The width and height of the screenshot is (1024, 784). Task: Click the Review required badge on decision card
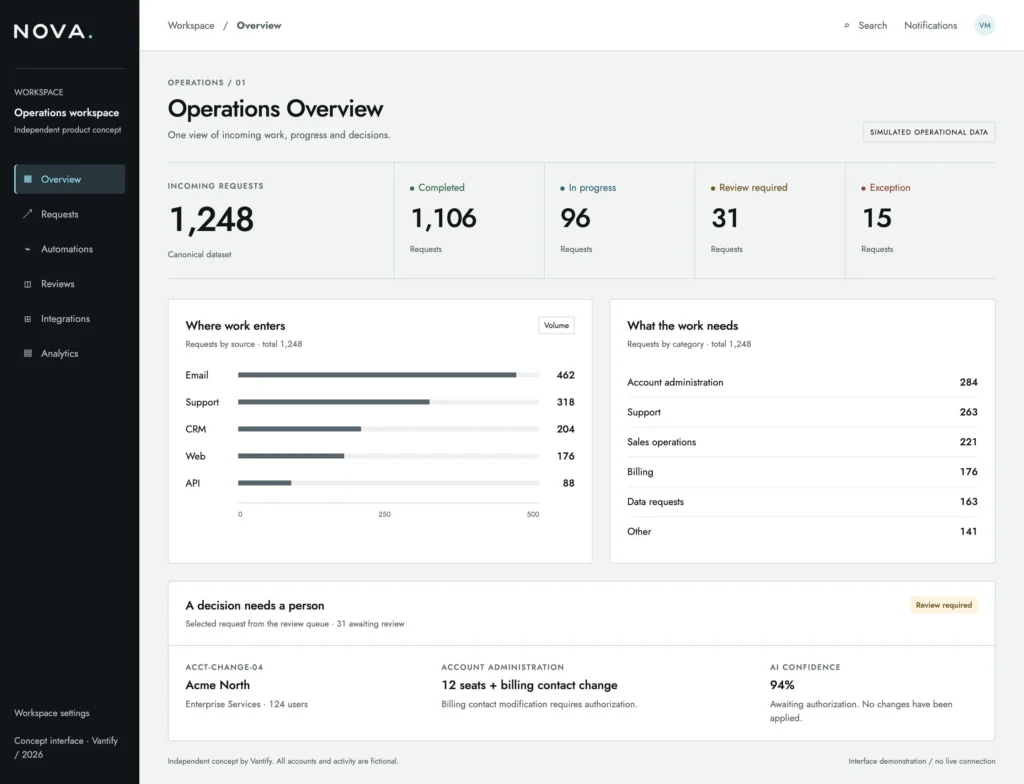coord(944,605)
